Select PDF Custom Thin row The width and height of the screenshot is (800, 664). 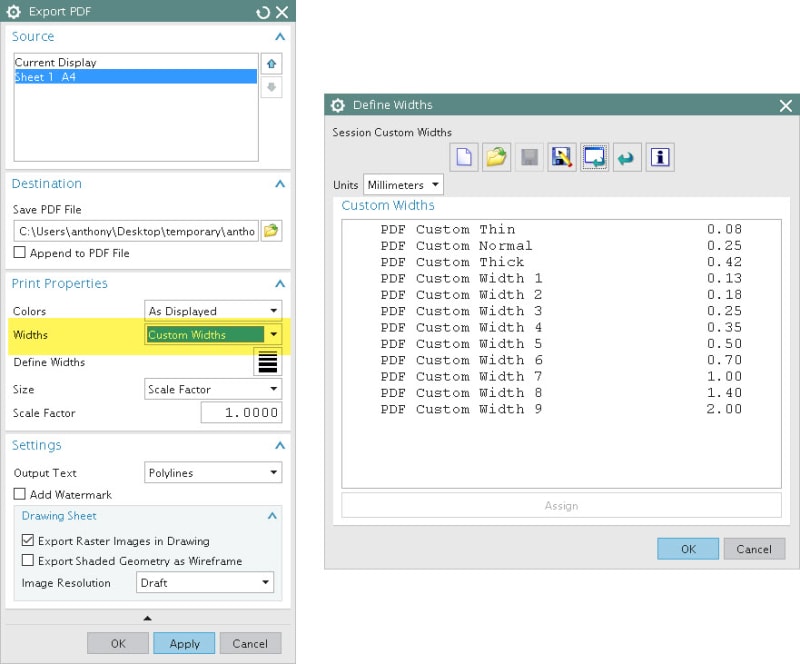click(x=561, y=229)
